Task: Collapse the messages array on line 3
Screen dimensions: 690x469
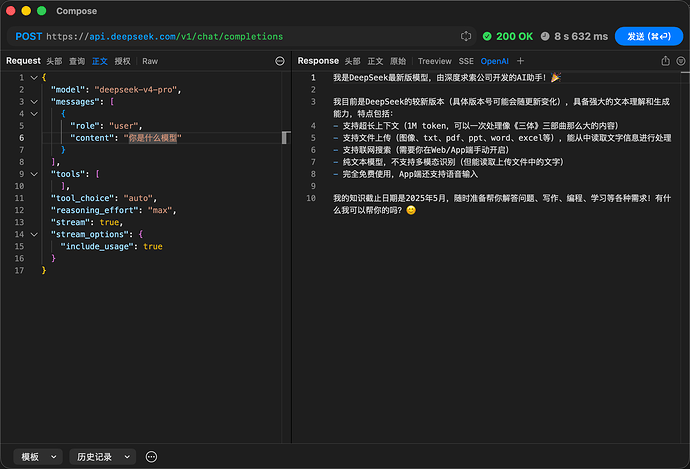Action: pos(34,102)
